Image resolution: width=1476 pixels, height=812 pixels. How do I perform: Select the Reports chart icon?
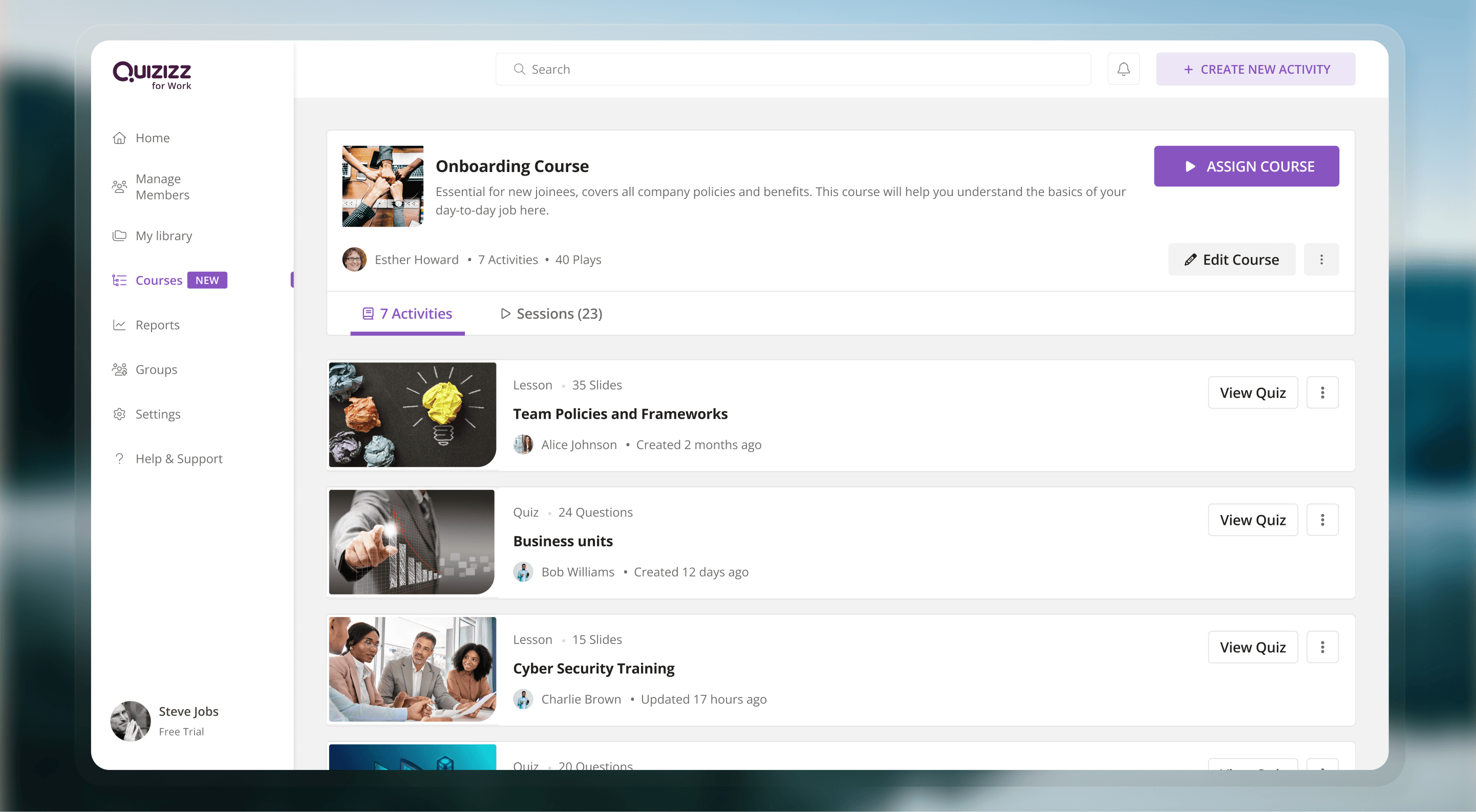[119, 325]
